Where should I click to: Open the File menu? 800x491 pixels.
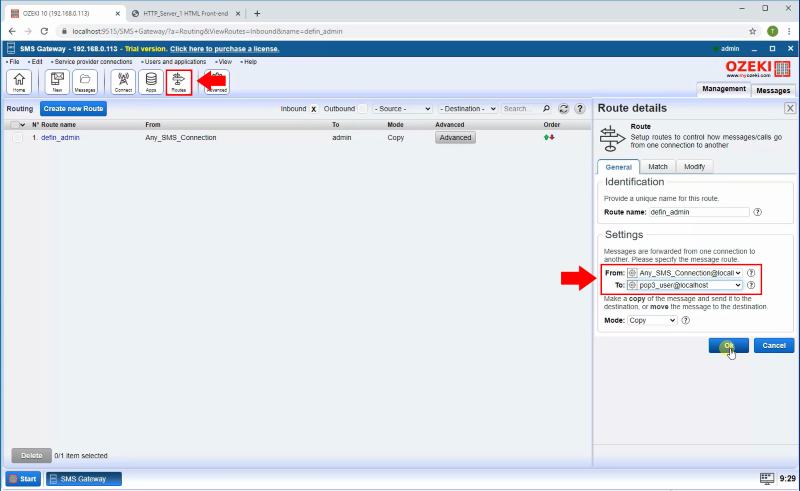14,62
